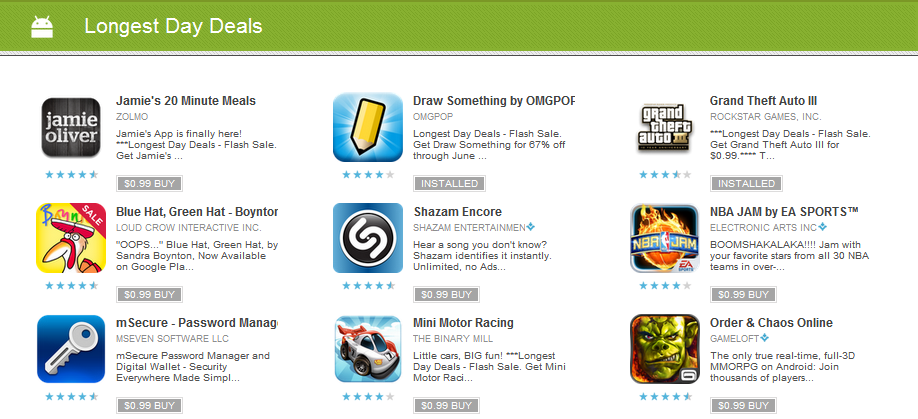Image resolution: width=918 pixels, height=419 pixels.
Task: Buy NBA JAM for $0.99
Action: coord(743,294)
